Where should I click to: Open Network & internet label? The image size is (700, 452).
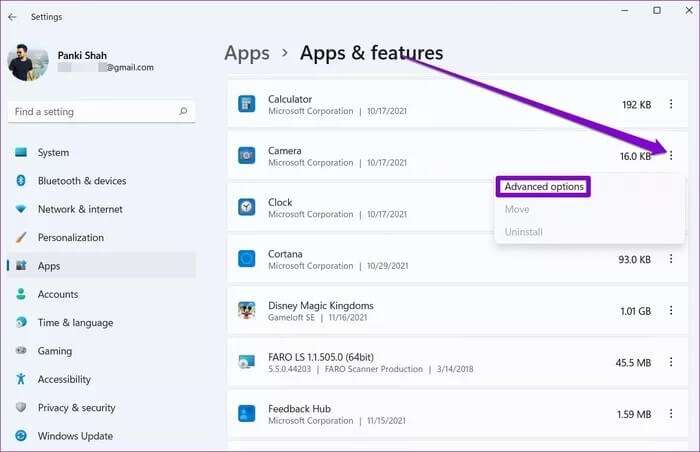[x=80, y=209]
